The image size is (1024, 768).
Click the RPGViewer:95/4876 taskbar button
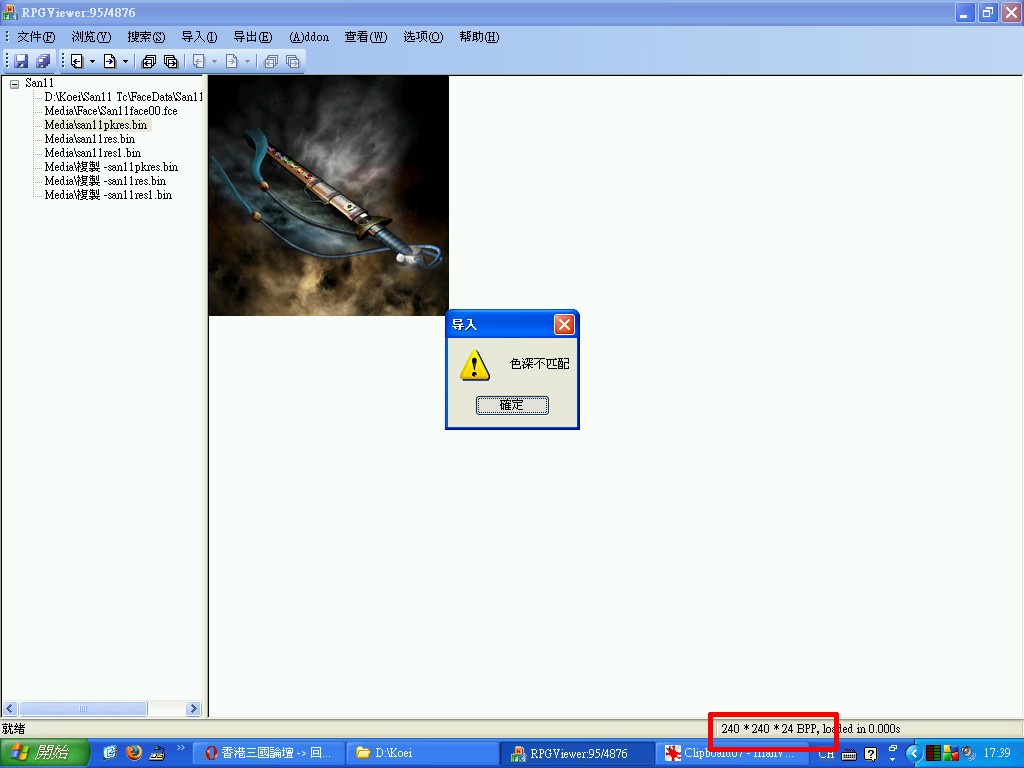tap(575, 753)
